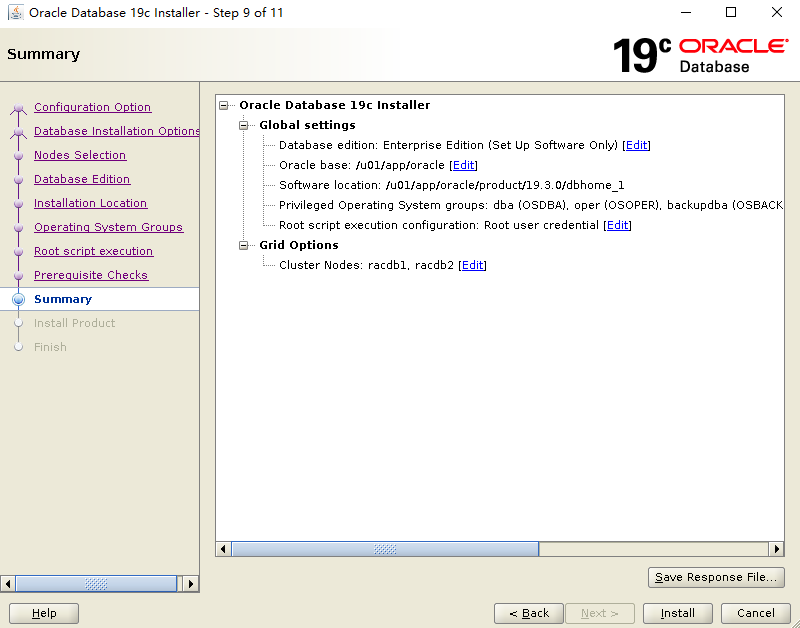
Task: Click the arrow icon beside Configuration Option step
Action: point(18,107)
